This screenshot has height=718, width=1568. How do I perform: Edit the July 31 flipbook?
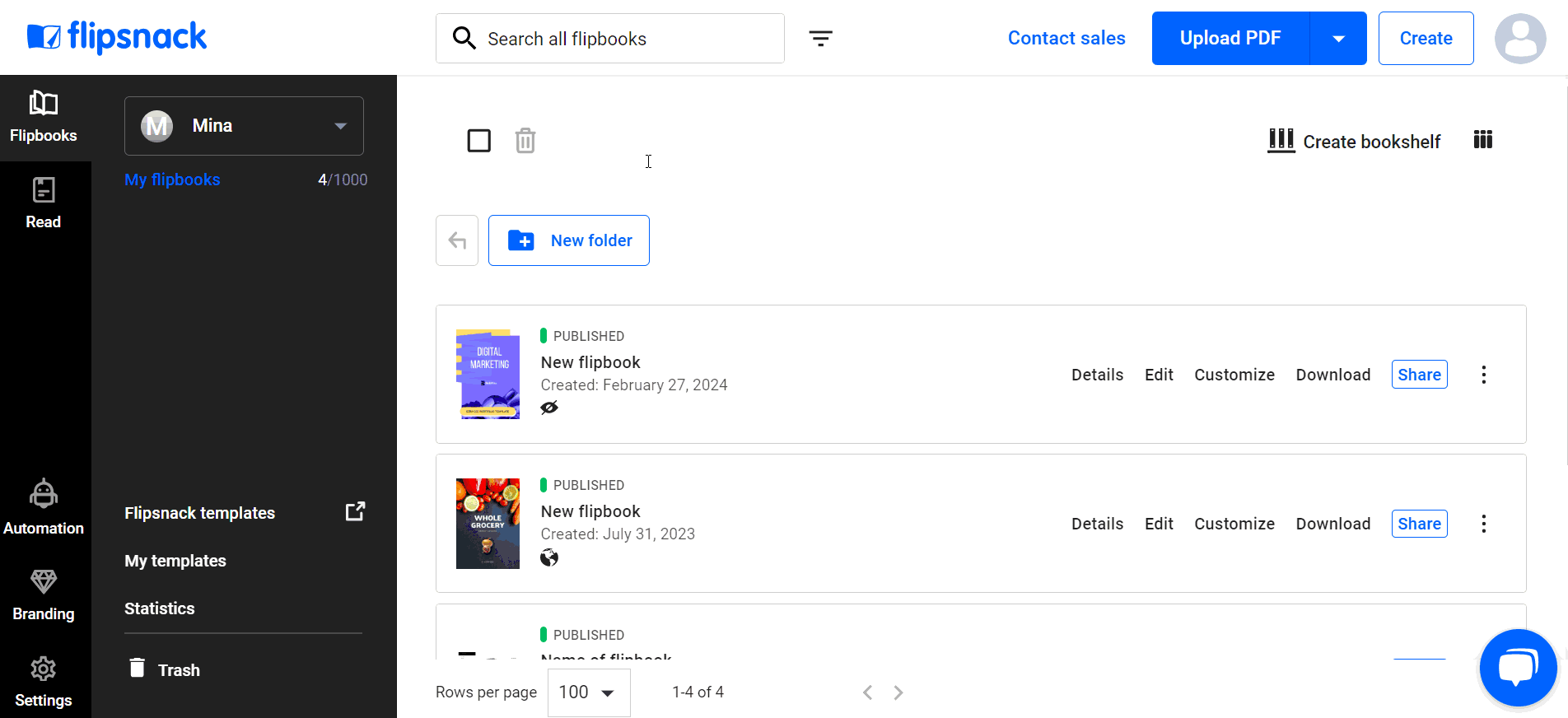point(1159,524)
